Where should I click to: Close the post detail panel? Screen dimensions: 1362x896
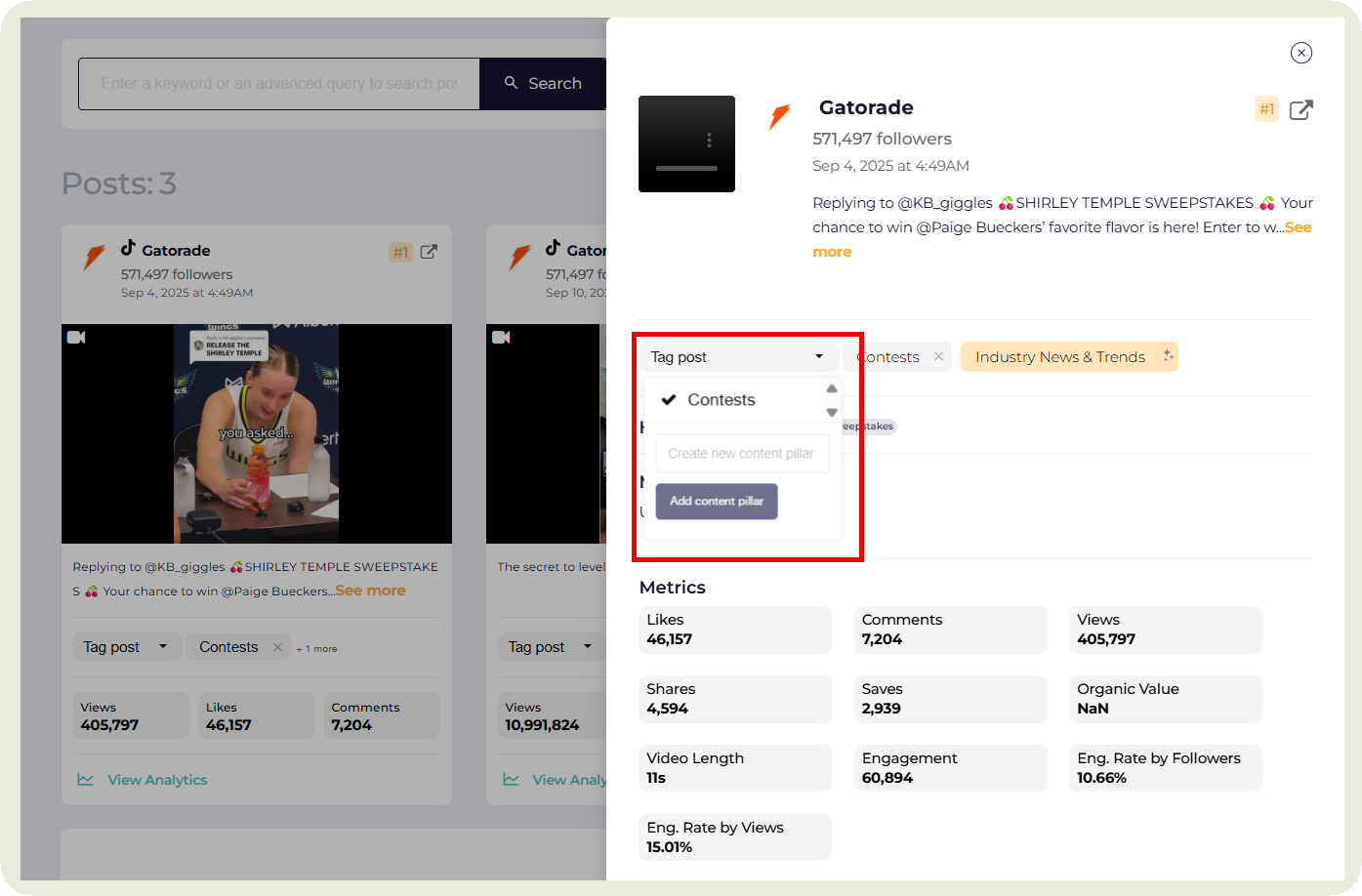coord(1300,53)
